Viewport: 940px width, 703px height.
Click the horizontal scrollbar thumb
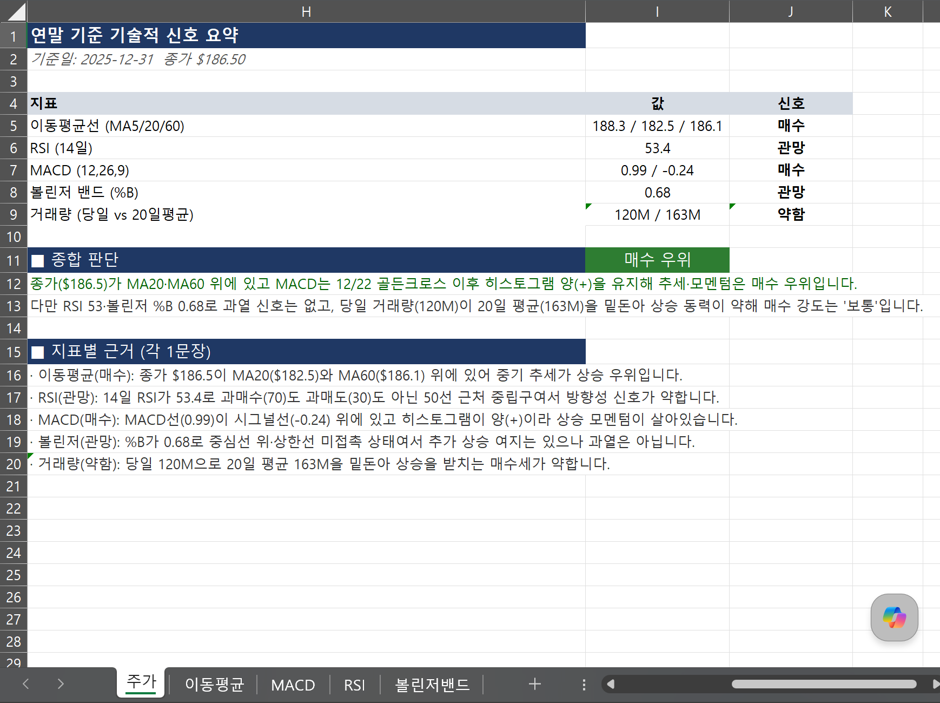[824, 684]
